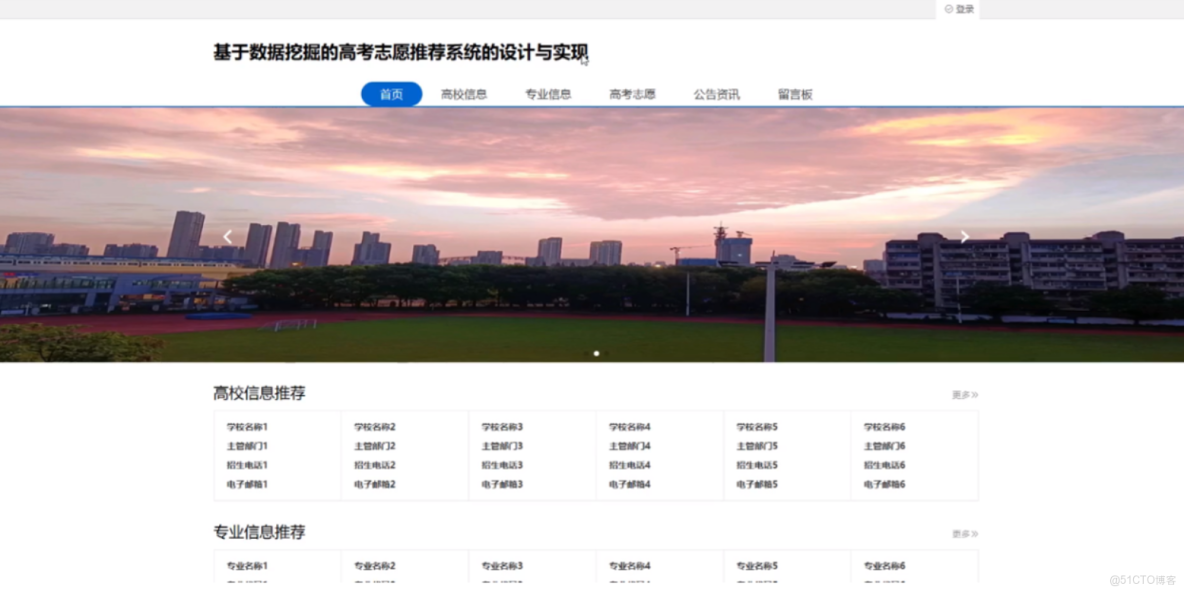Click the next carousel arrow
Image resolution: width=1184 pixels, height=593 pixels.
[963, 237]
